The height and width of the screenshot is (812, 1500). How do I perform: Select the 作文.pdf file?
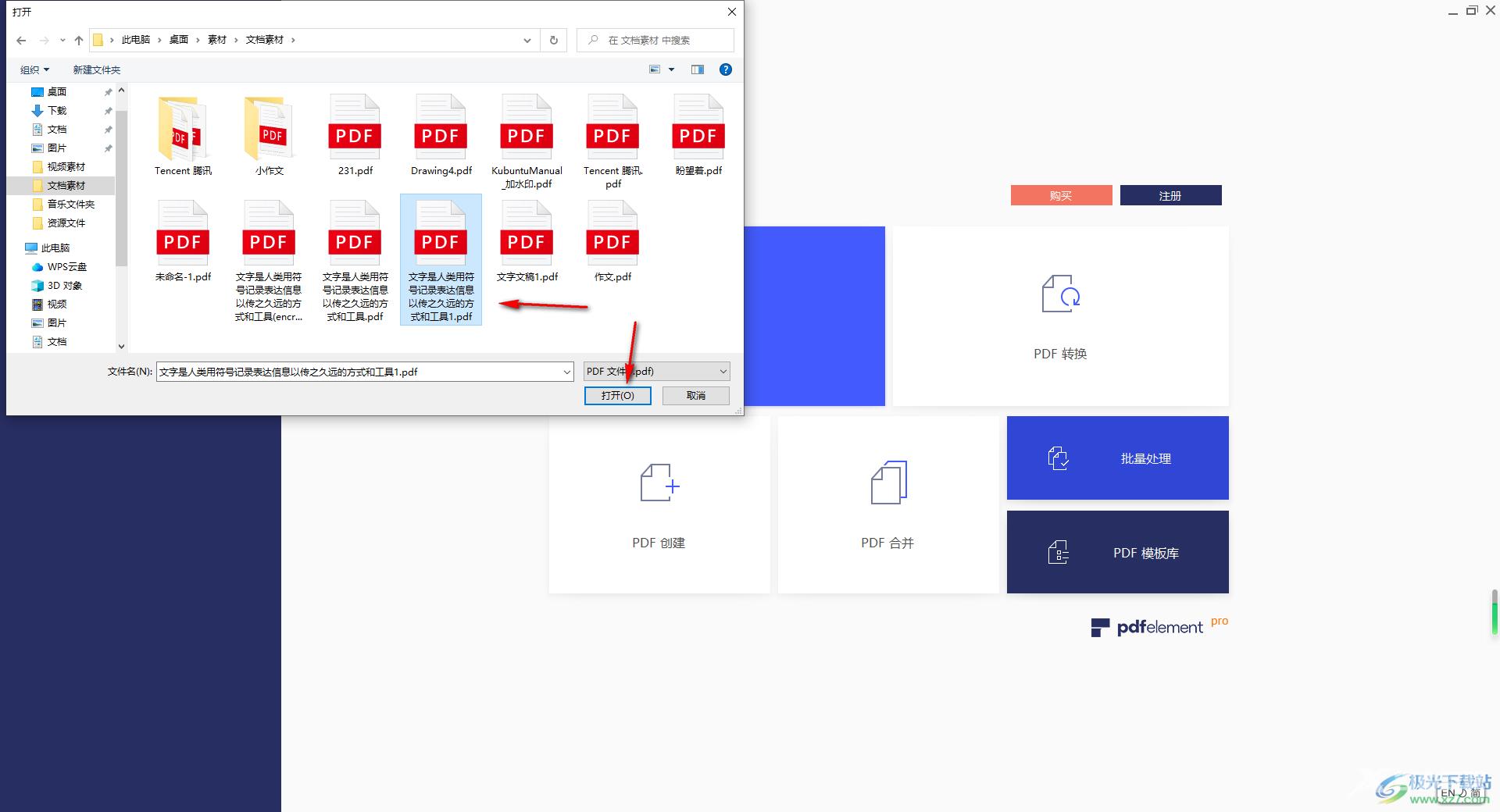pos(612,241)
